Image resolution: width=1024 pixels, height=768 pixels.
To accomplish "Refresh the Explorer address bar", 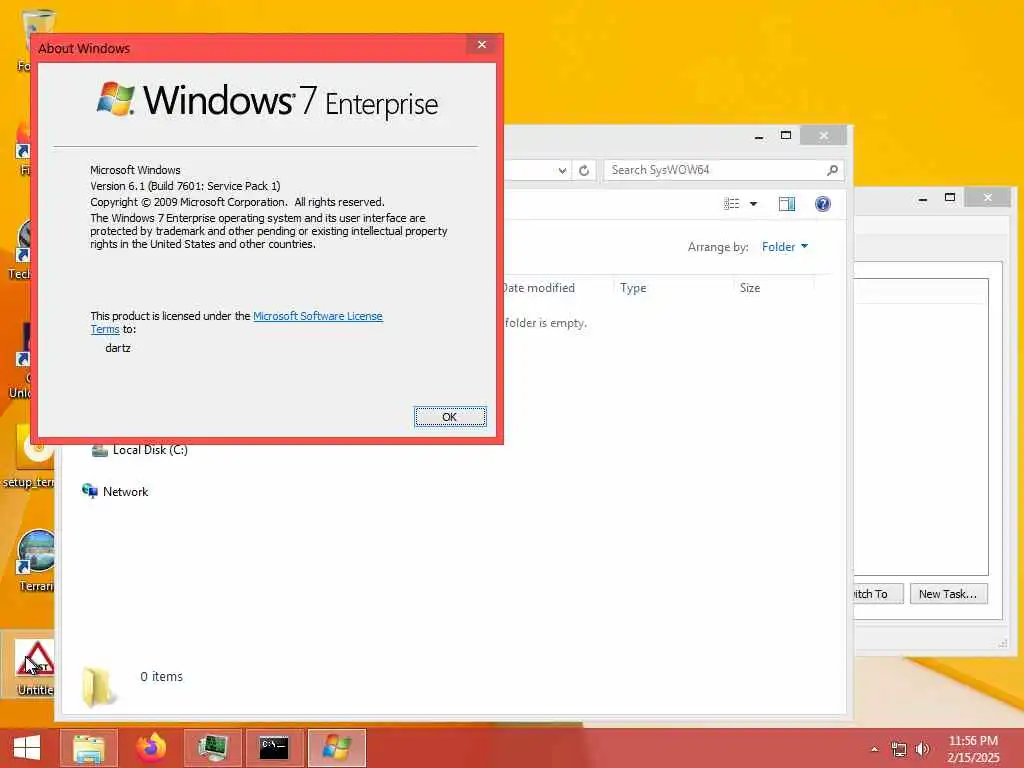I will (x=584, y=170).
